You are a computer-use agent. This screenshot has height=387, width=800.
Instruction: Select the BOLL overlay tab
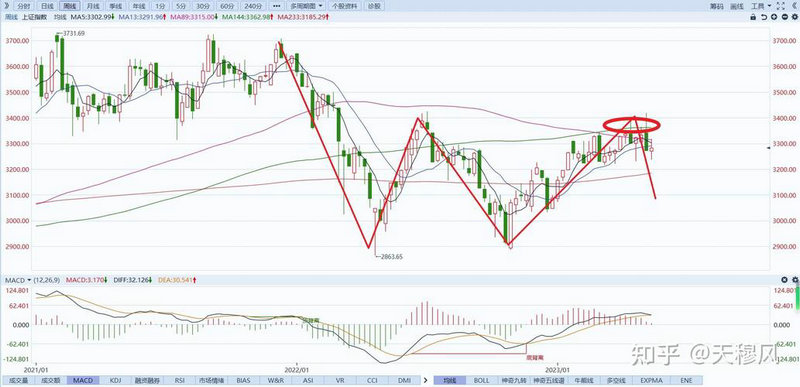pyautogui.click(x=481, y=380)
